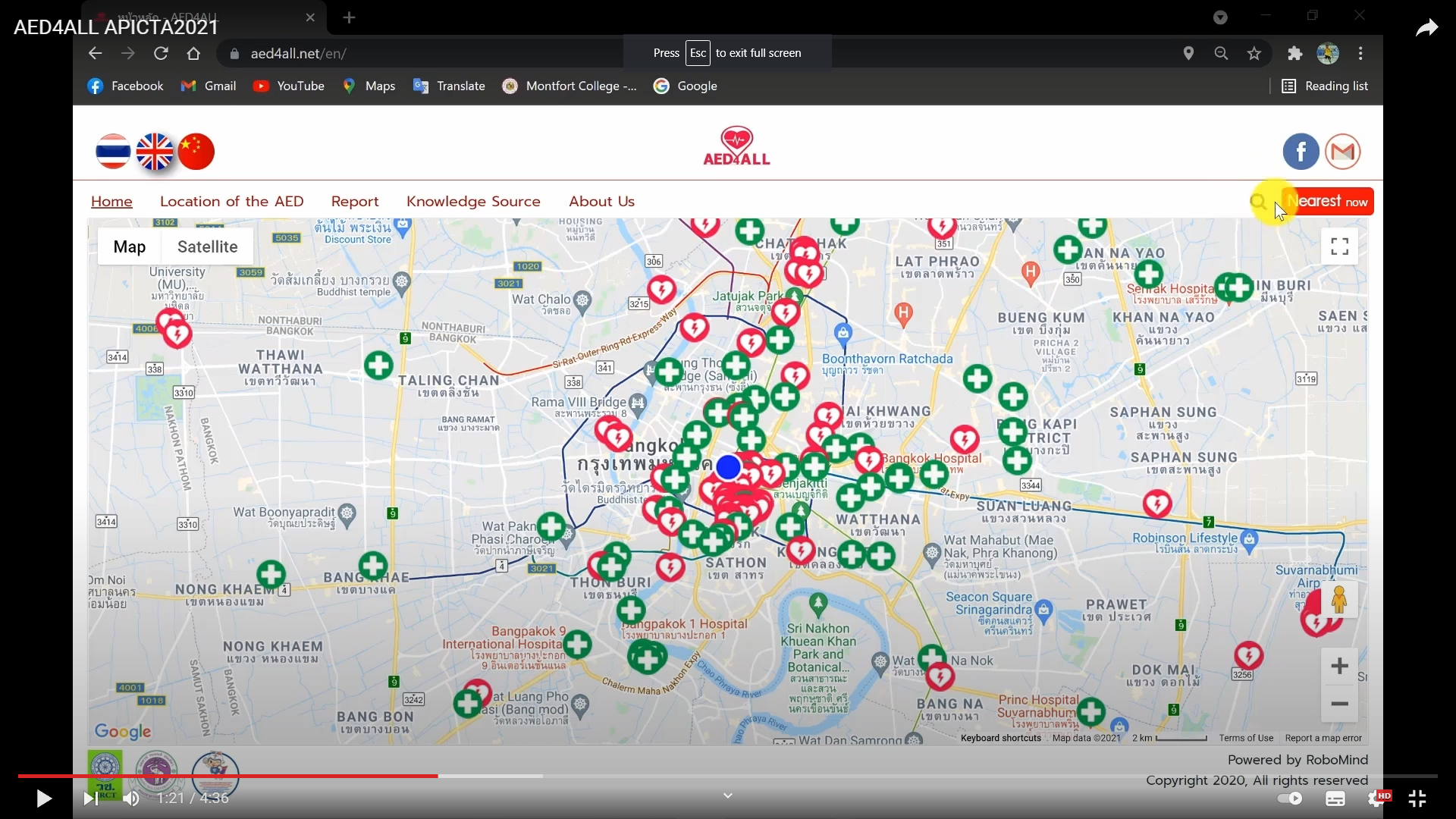Open the Chrome profile avatar
Screen dimensions: 1456x819
point(1328,53)
